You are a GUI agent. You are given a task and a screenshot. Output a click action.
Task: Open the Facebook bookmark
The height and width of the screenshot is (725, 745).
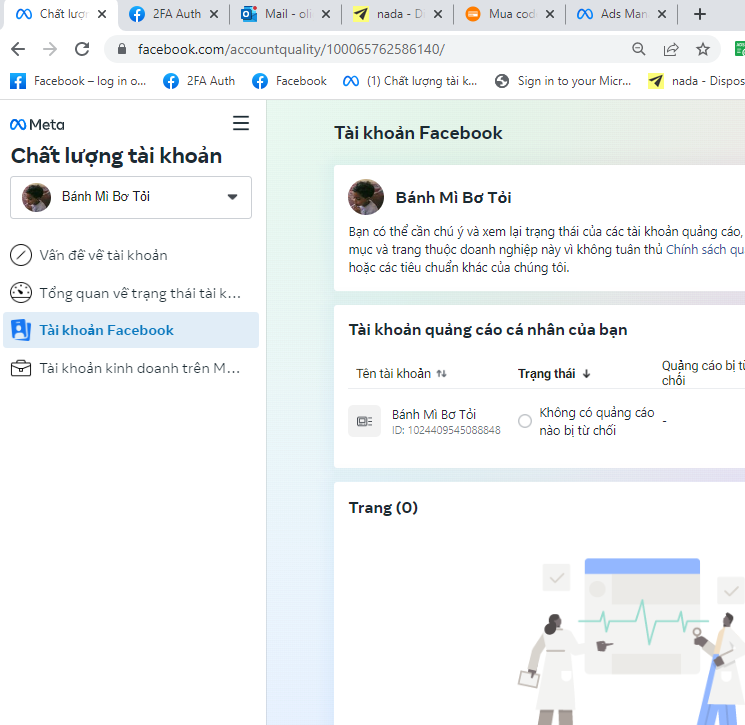[289, 81]
